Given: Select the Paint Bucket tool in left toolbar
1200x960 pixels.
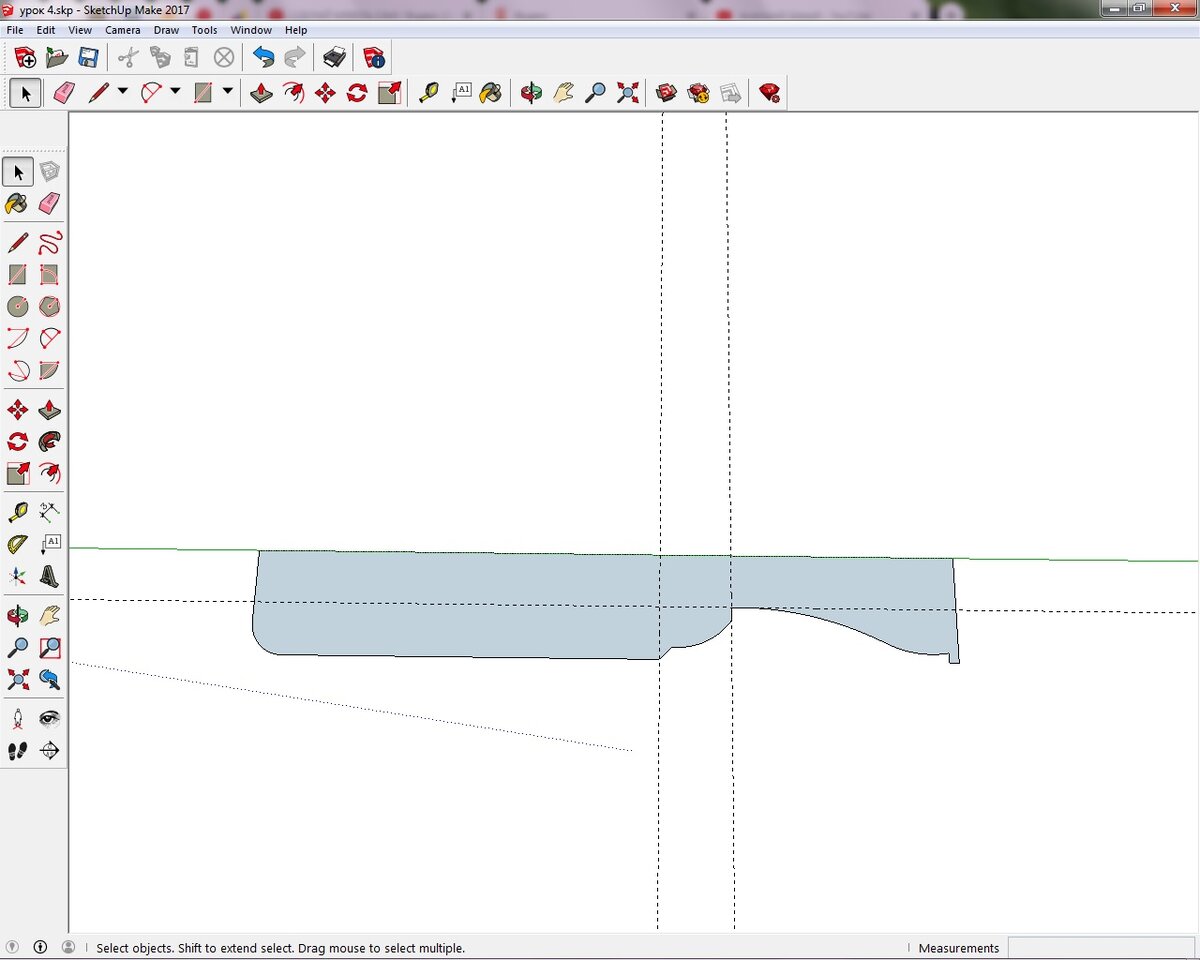Looking at the screenshot, I should tap(18, 204).
